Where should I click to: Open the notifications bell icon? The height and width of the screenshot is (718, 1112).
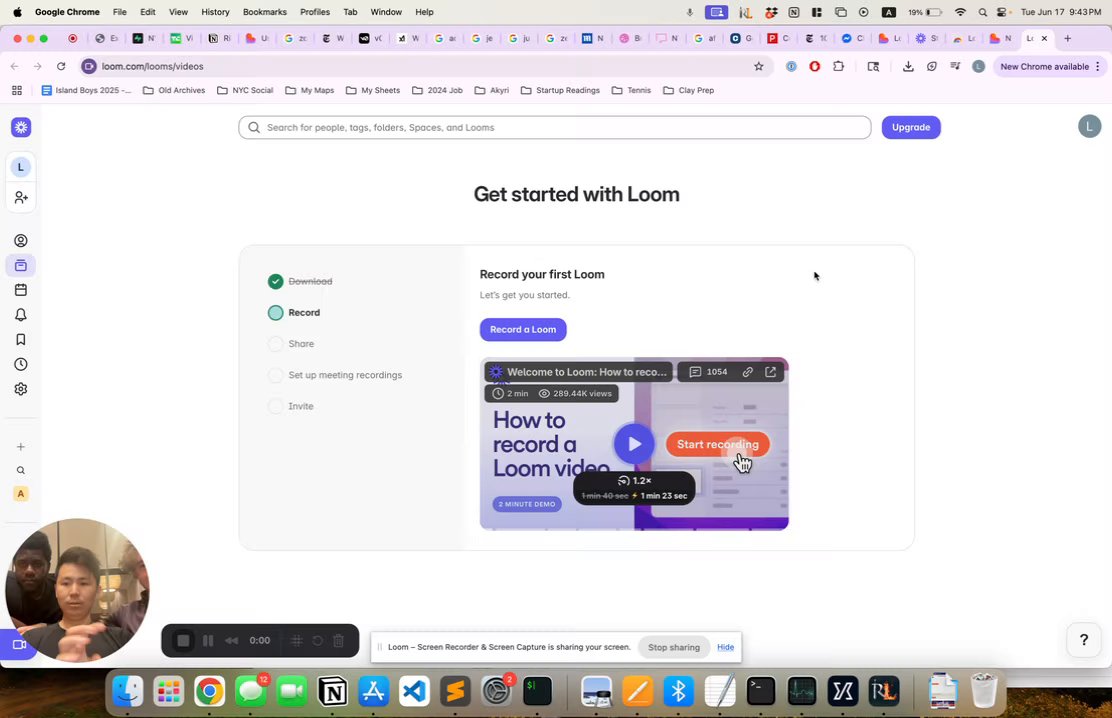pos(21,314)
